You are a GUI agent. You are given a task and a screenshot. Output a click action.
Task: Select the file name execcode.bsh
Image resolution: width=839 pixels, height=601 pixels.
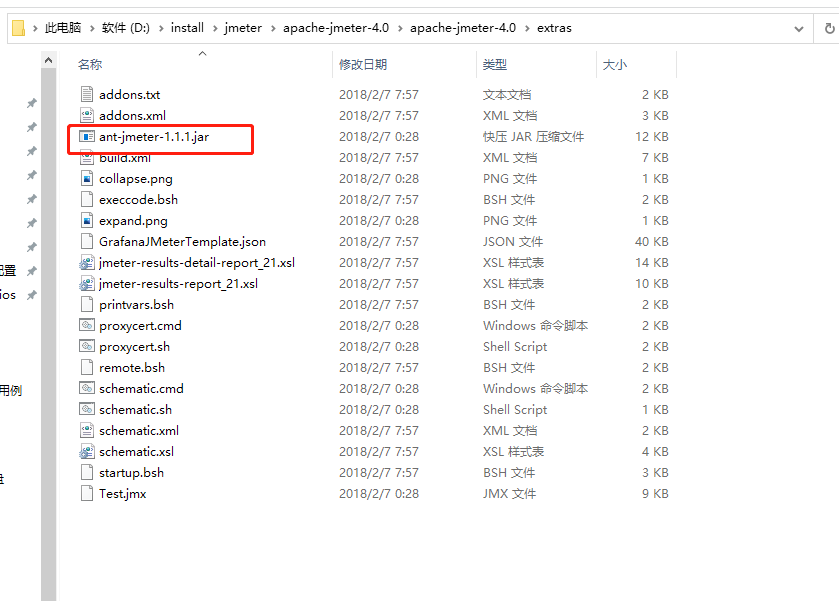tap(138, 200)
